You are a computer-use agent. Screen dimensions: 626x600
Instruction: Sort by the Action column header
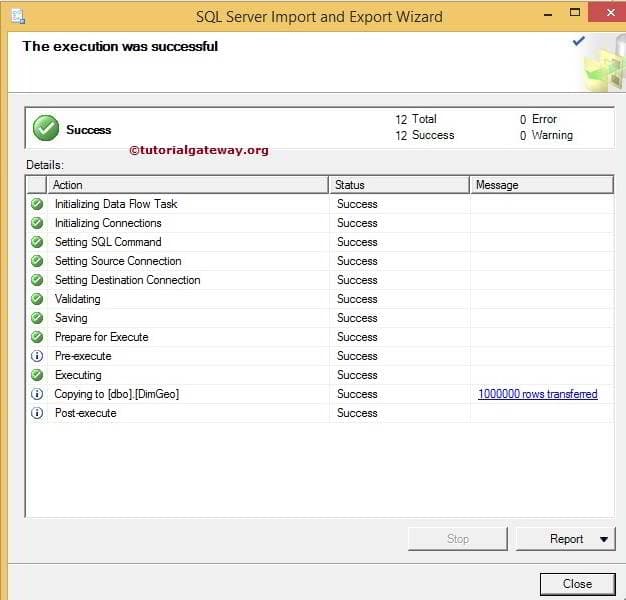(188, 185)
